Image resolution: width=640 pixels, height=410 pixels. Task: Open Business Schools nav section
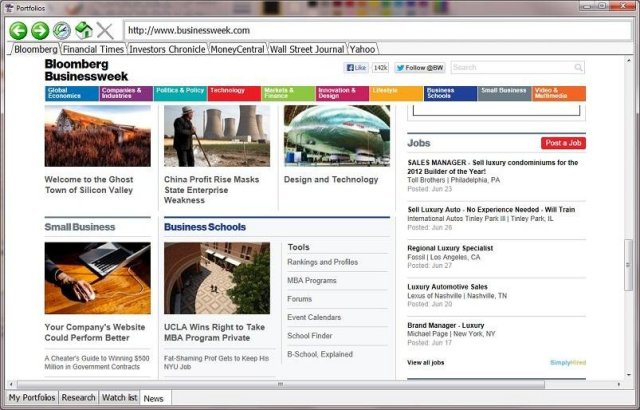click(x=450, y=93)
